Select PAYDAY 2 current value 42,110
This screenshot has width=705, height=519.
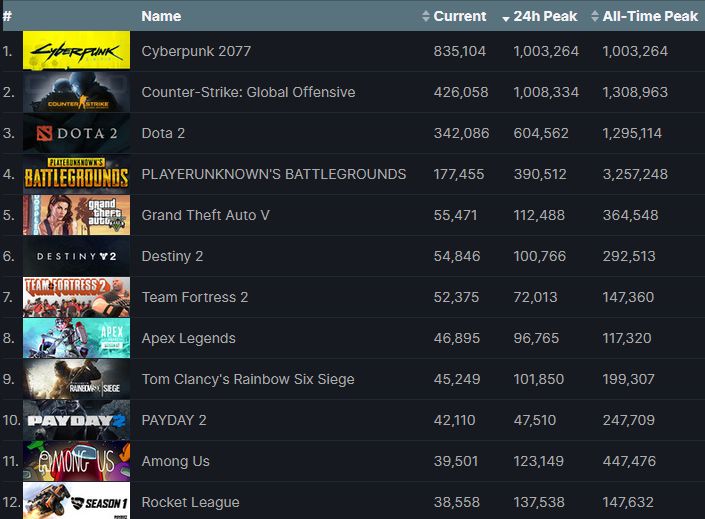tap(454, 420)
